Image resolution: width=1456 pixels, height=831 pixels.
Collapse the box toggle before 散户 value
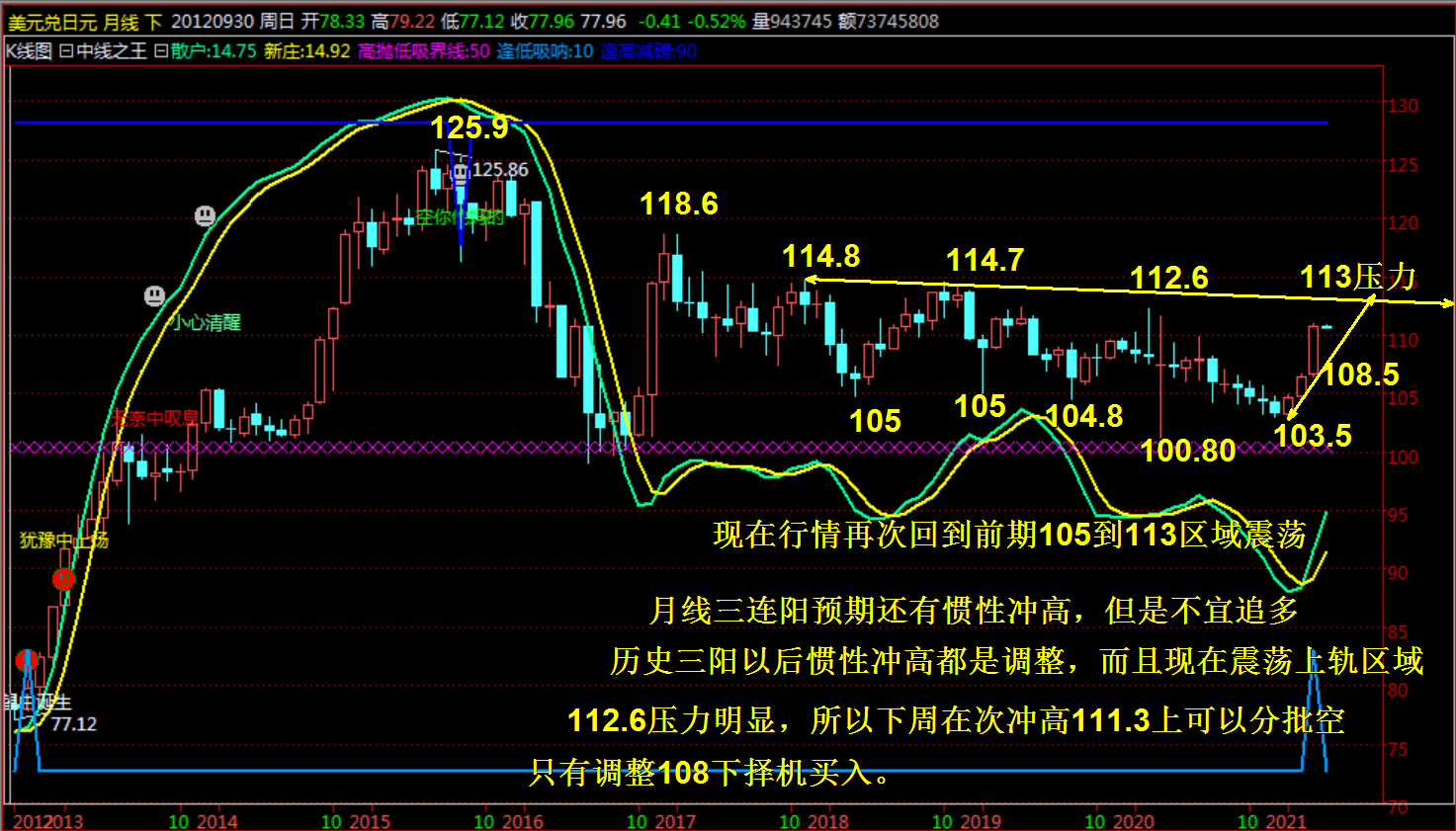click(161, 51)
